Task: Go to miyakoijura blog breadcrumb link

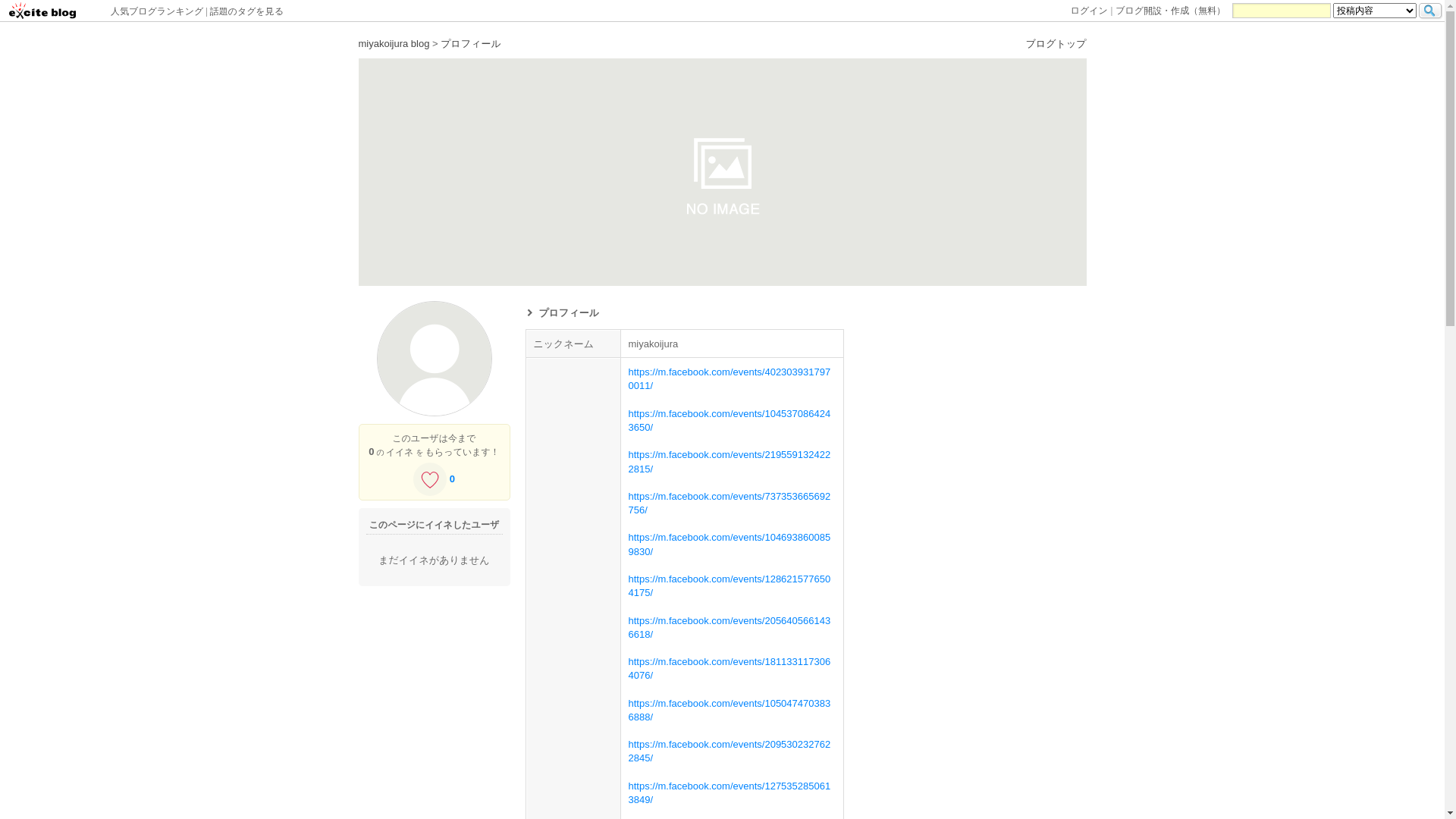Action: tap(394, 44)
